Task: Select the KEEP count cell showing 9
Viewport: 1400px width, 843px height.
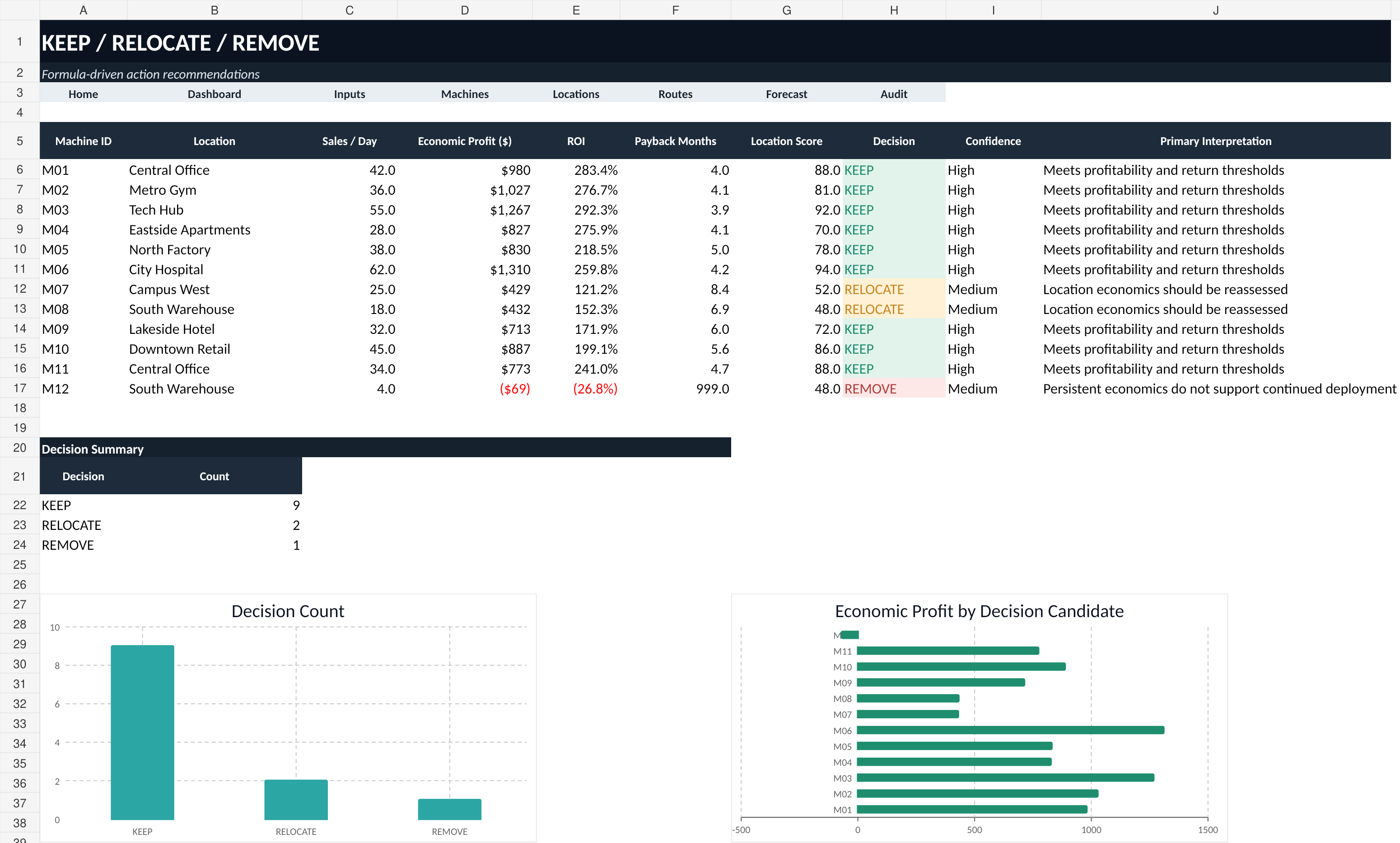Action: [x=214, y=505]
